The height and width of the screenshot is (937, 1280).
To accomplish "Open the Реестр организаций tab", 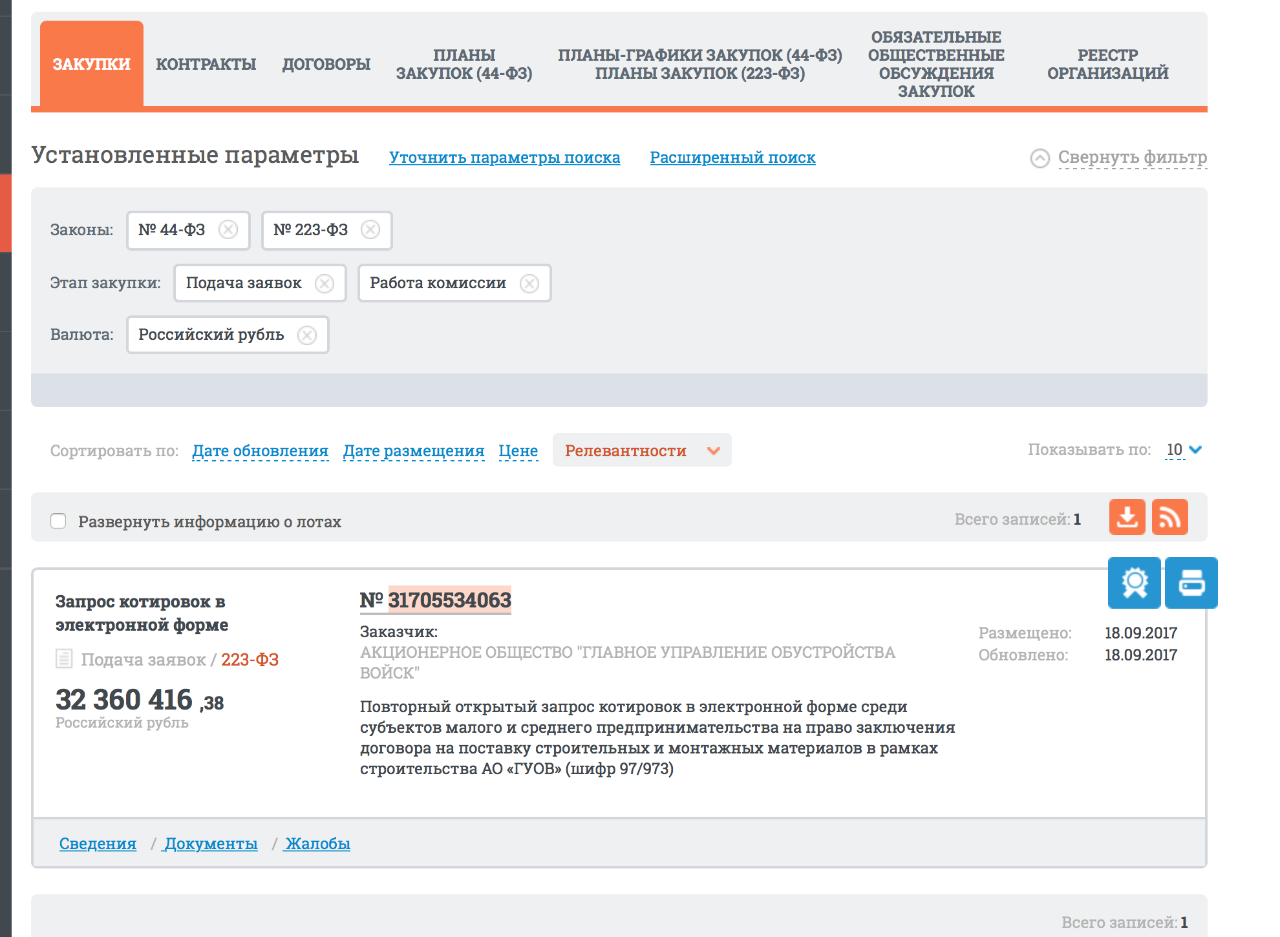I will pyautogui.click(x=1107, y=64).
